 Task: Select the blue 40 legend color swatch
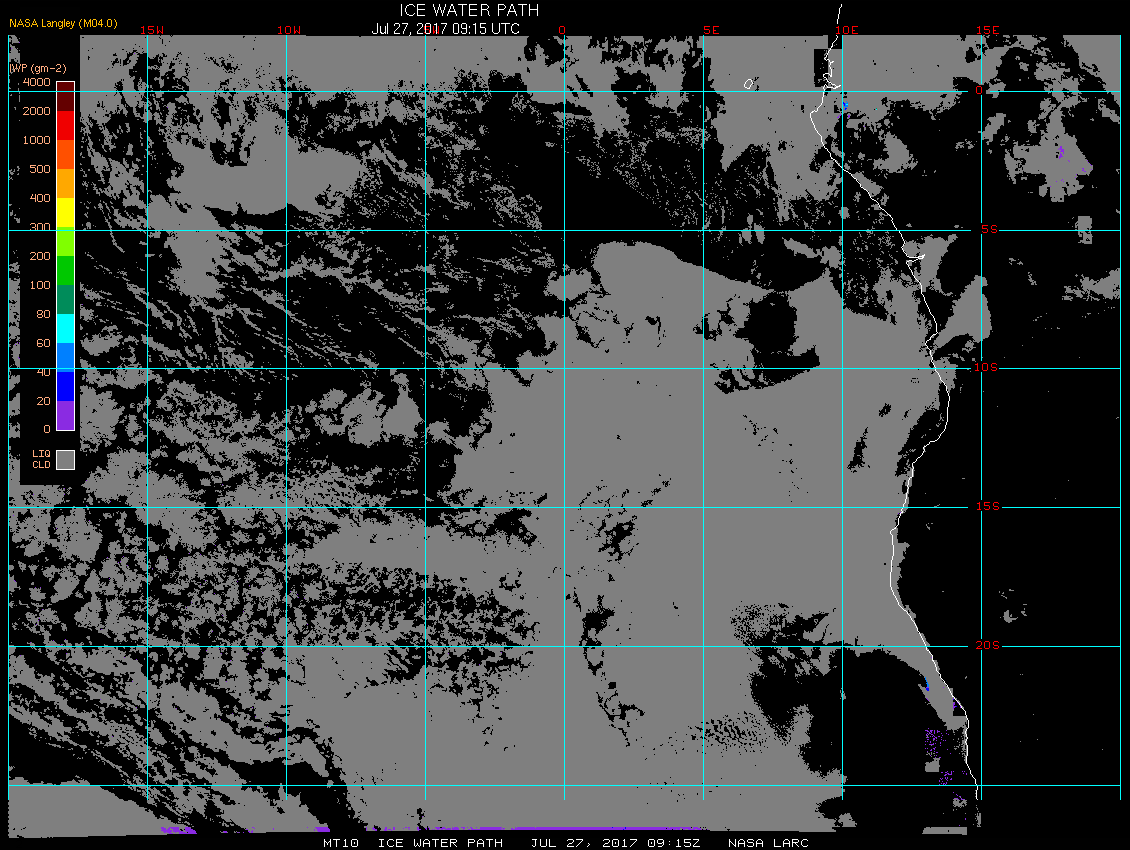pos(66,386)
